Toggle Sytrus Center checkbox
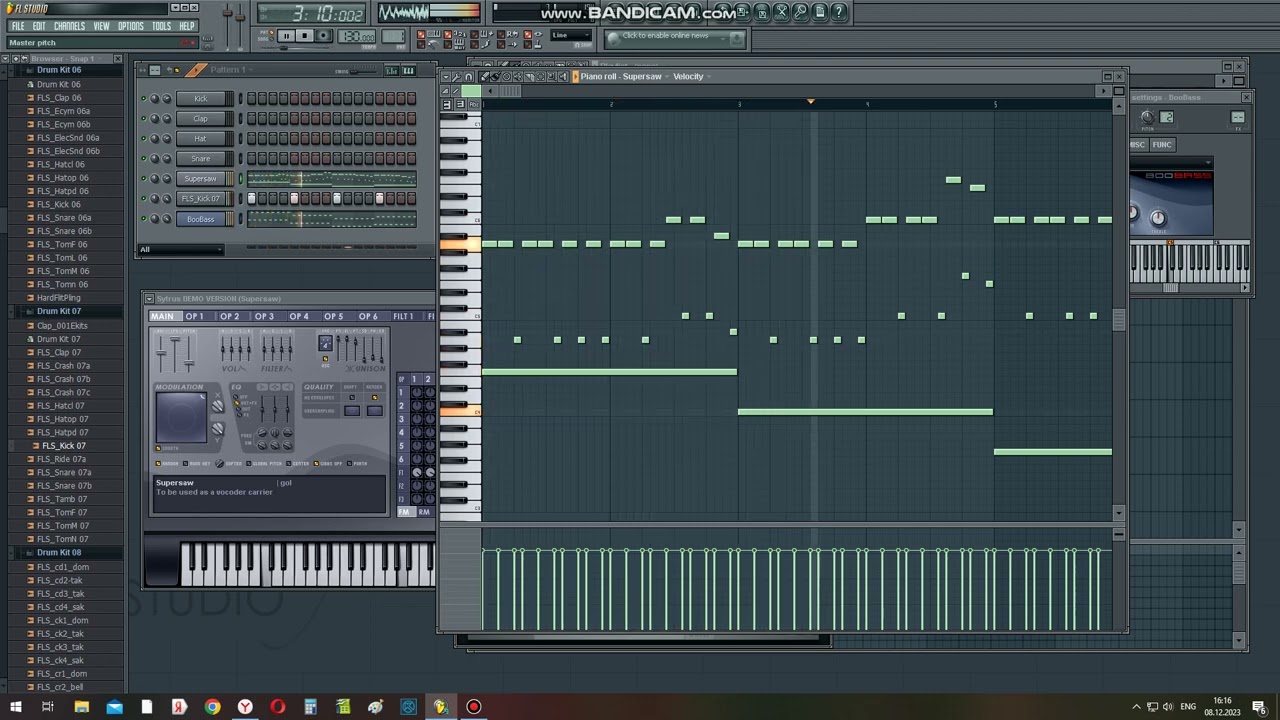 tap(289, 463)
